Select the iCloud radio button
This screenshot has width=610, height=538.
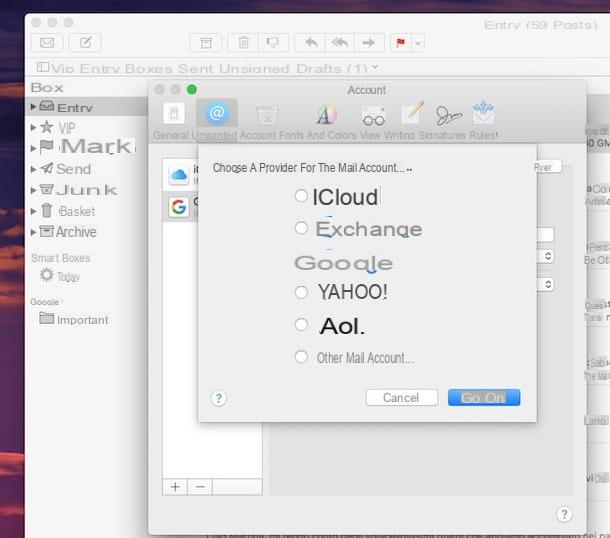pyautogui.click(x=301, y=196)
